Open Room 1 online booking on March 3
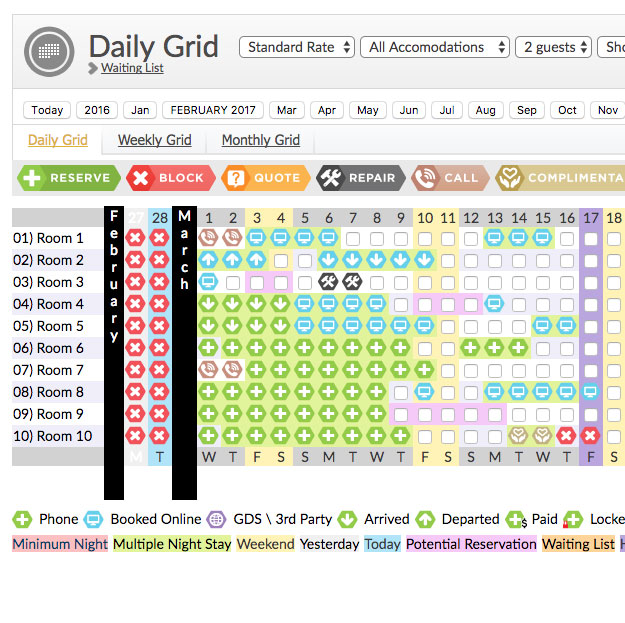This screenshot has height=623, width=625. coord(256,238)
